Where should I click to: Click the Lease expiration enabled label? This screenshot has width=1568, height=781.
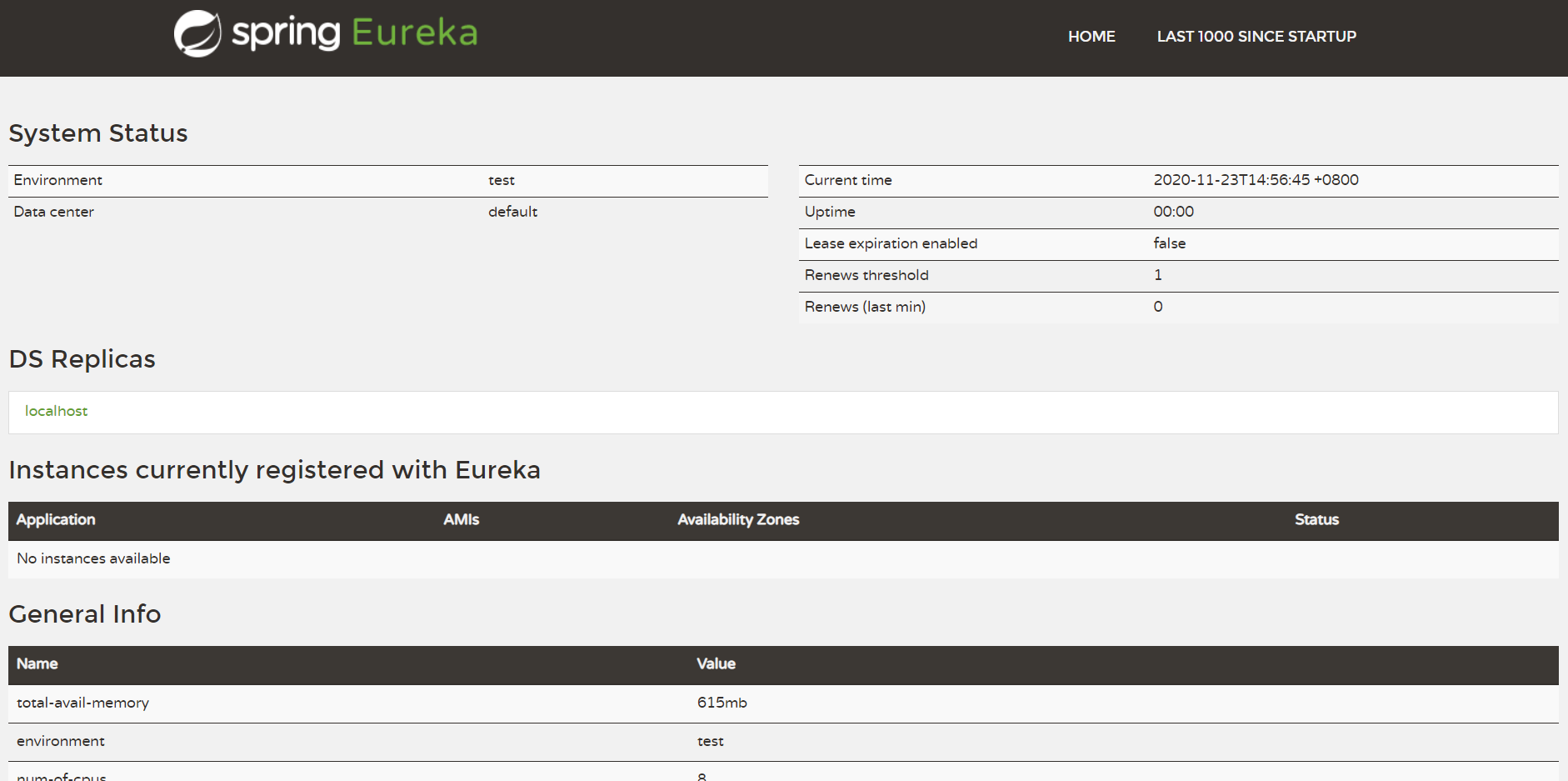(891, 243)
